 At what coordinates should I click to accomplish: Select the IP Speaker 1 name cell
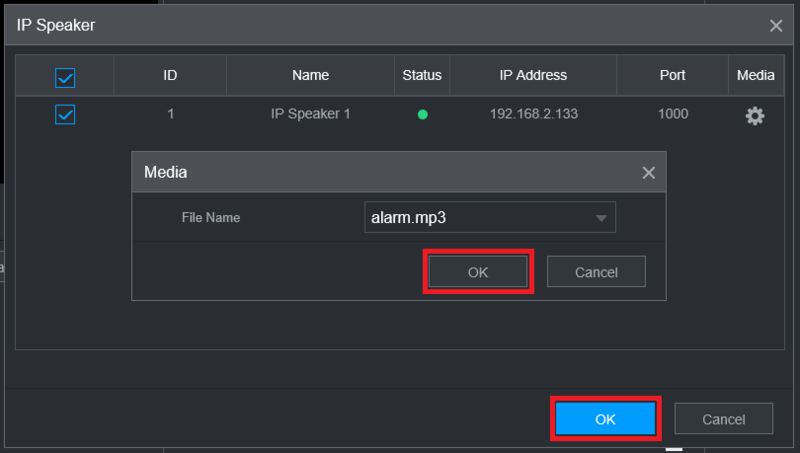tap(310, 114)
